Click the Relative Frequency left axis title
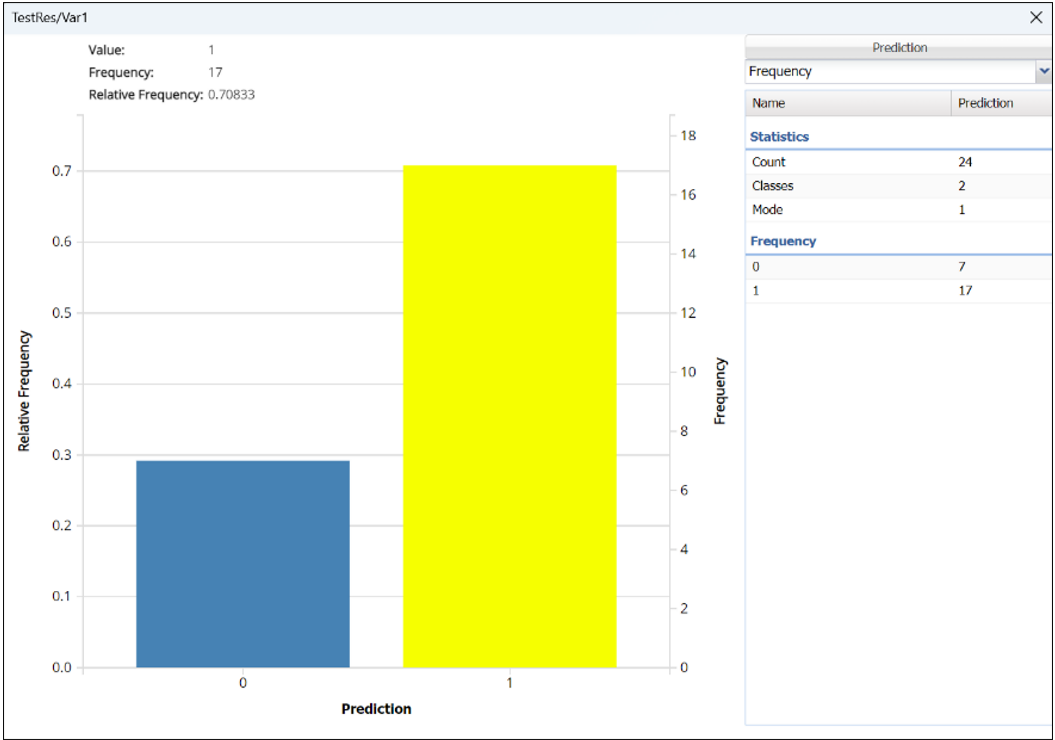The width and height of the screenshot is (1055, 740). 24,391
